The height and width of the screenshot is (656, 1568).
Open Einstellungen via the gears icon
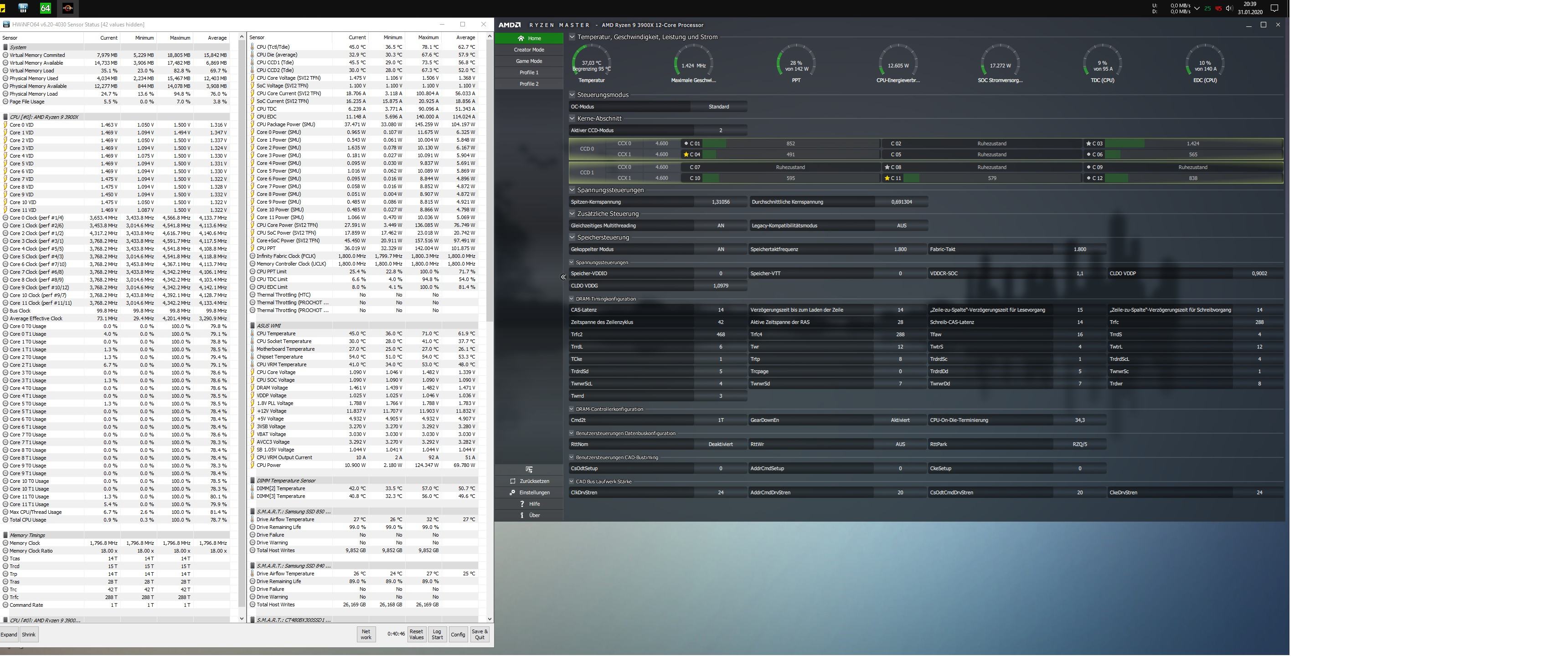point(512,492)
